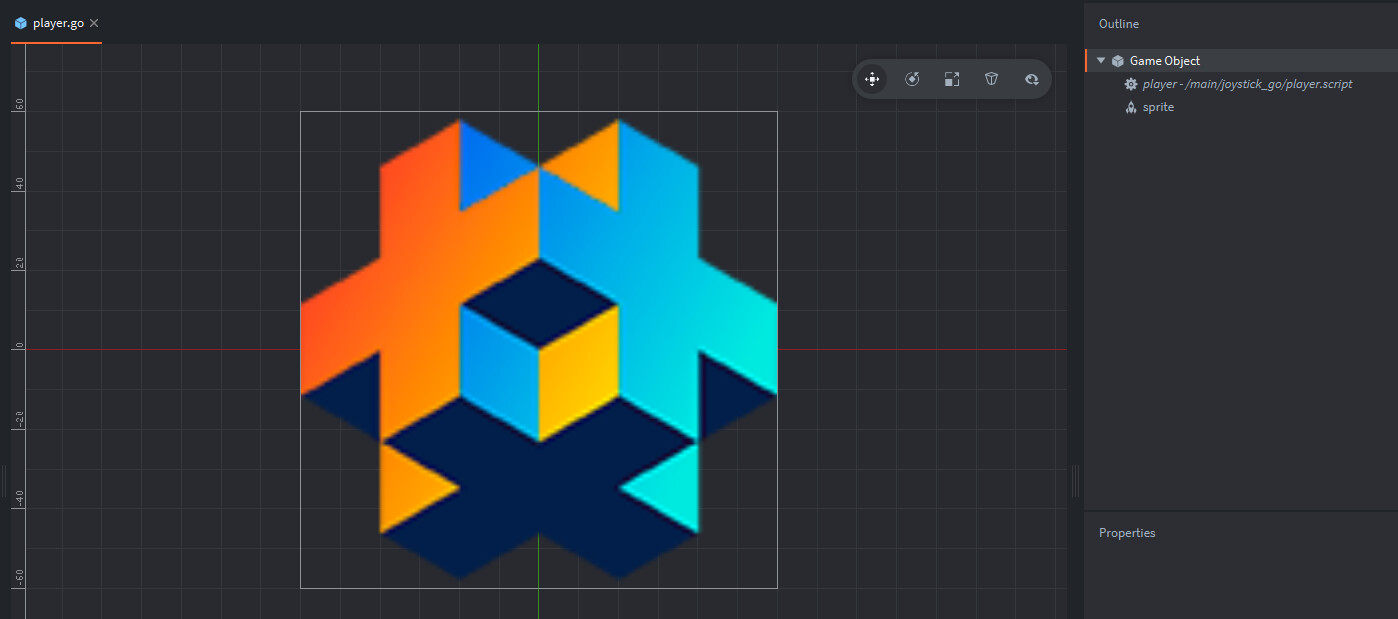Select the Scale tool in scene toolbar

(x=952, y=79)
